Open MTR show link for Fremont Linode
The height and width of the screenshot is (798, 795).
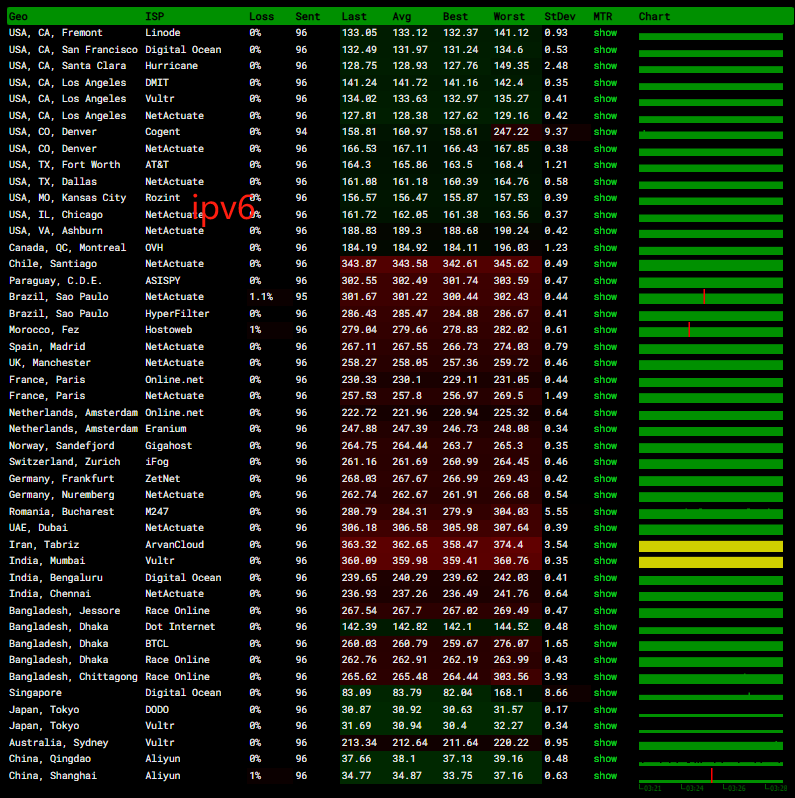[605, 33]
